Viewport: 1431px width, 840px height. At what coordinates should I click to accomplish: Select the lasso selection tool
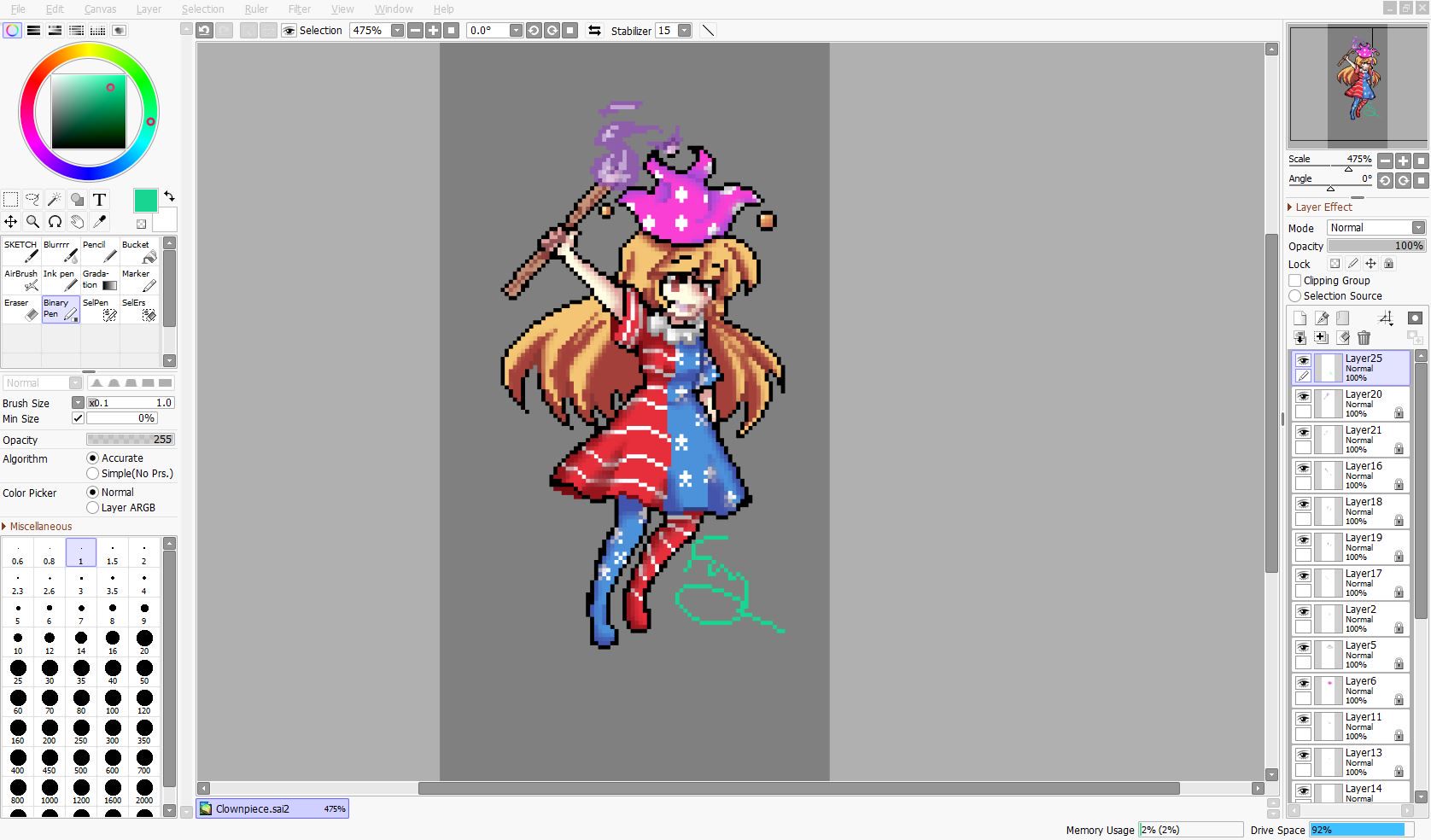tap(32, 200)
